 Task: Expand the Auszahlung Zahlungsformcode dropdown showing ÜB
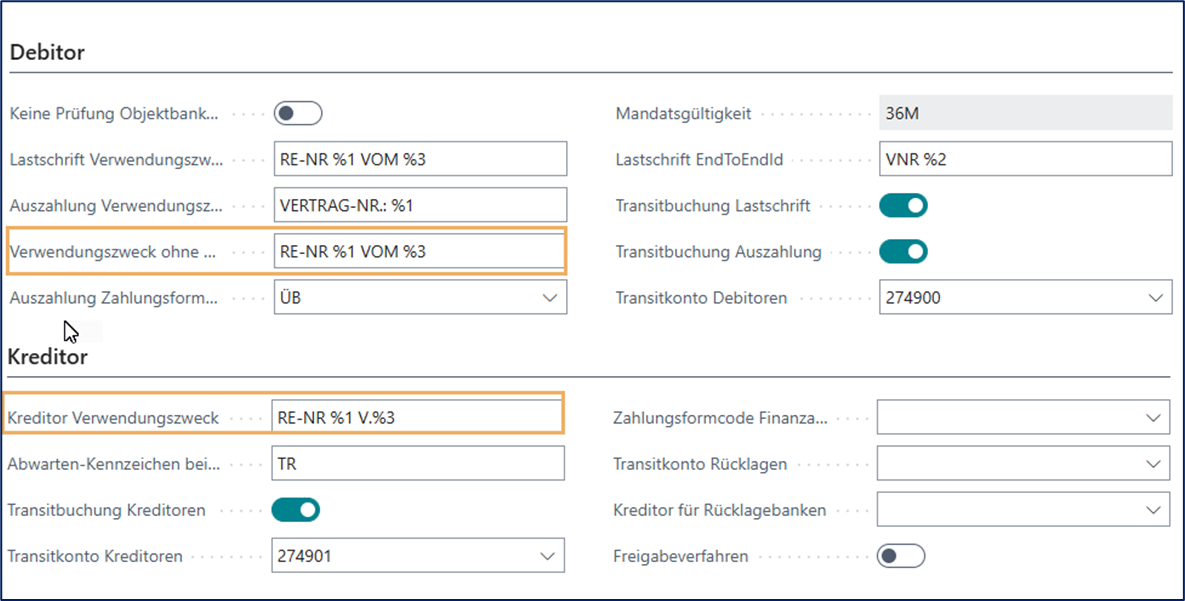[x=552, y=297]
